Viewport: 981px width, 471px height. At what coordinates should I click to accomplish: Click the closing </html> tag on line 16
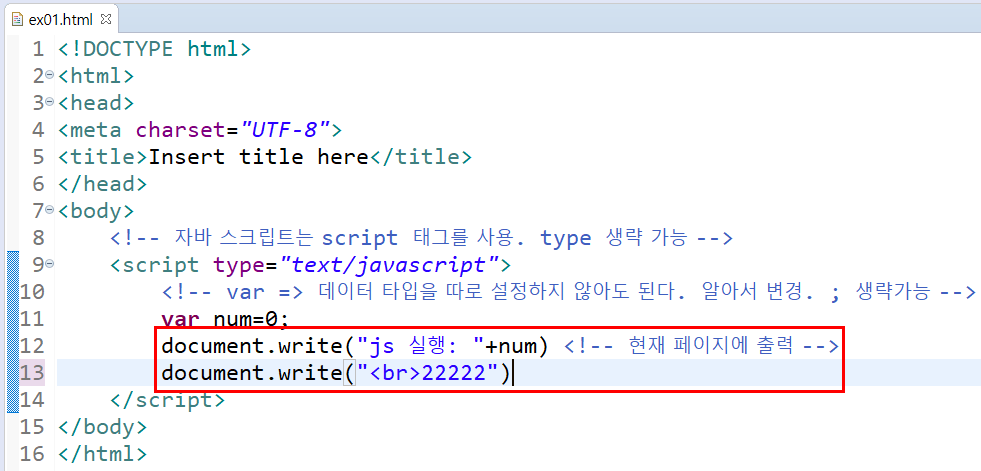point(103,453)
